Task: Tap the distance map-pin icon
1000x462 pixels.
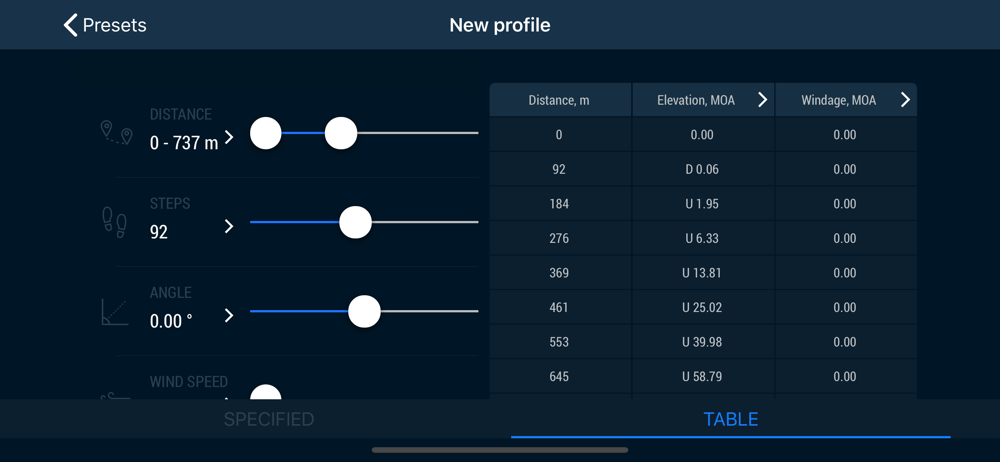Action: [117, 133]
